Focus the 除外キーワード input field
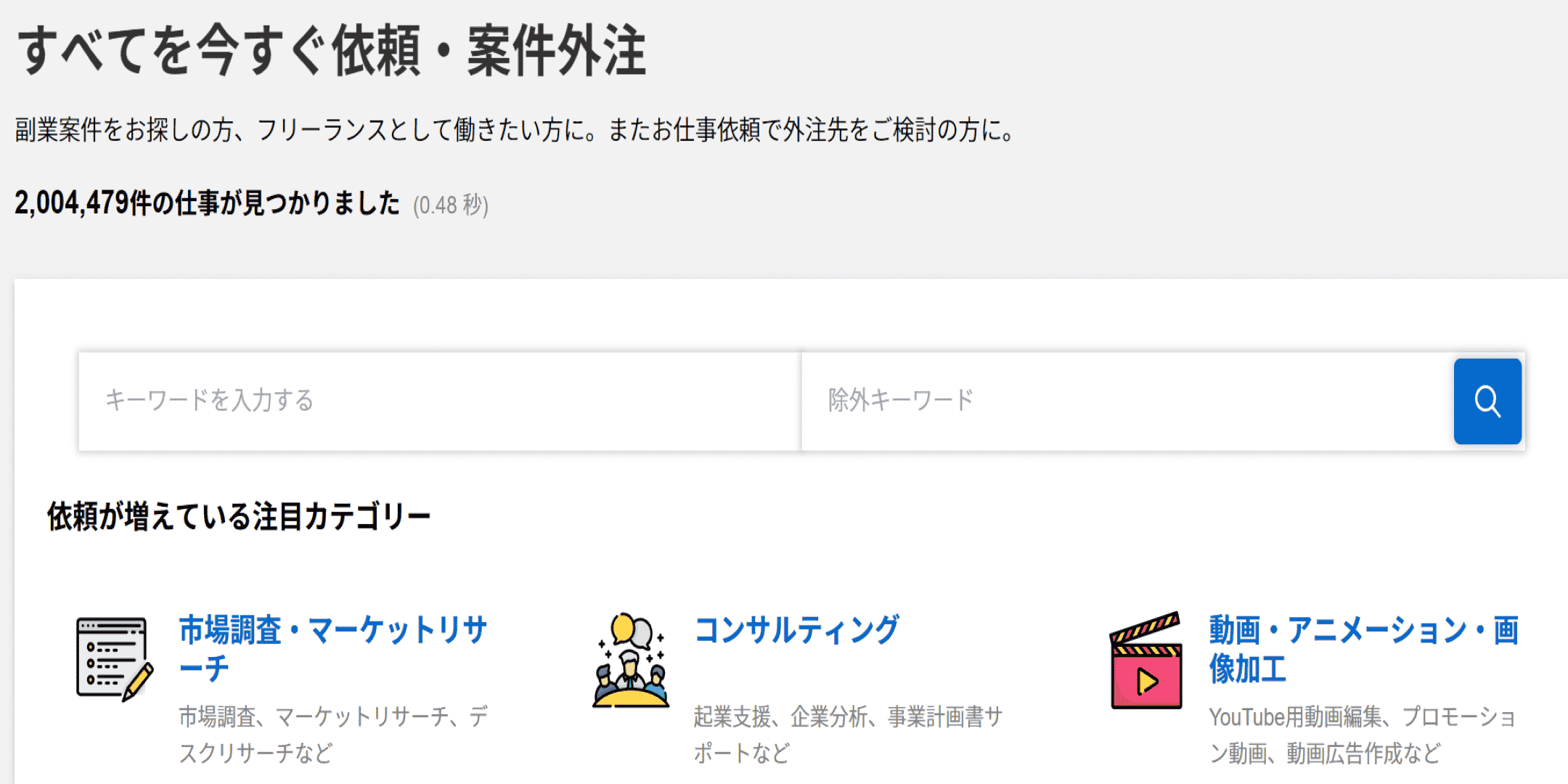This screenshot has height=784, width=1568. click(1127, 401)
